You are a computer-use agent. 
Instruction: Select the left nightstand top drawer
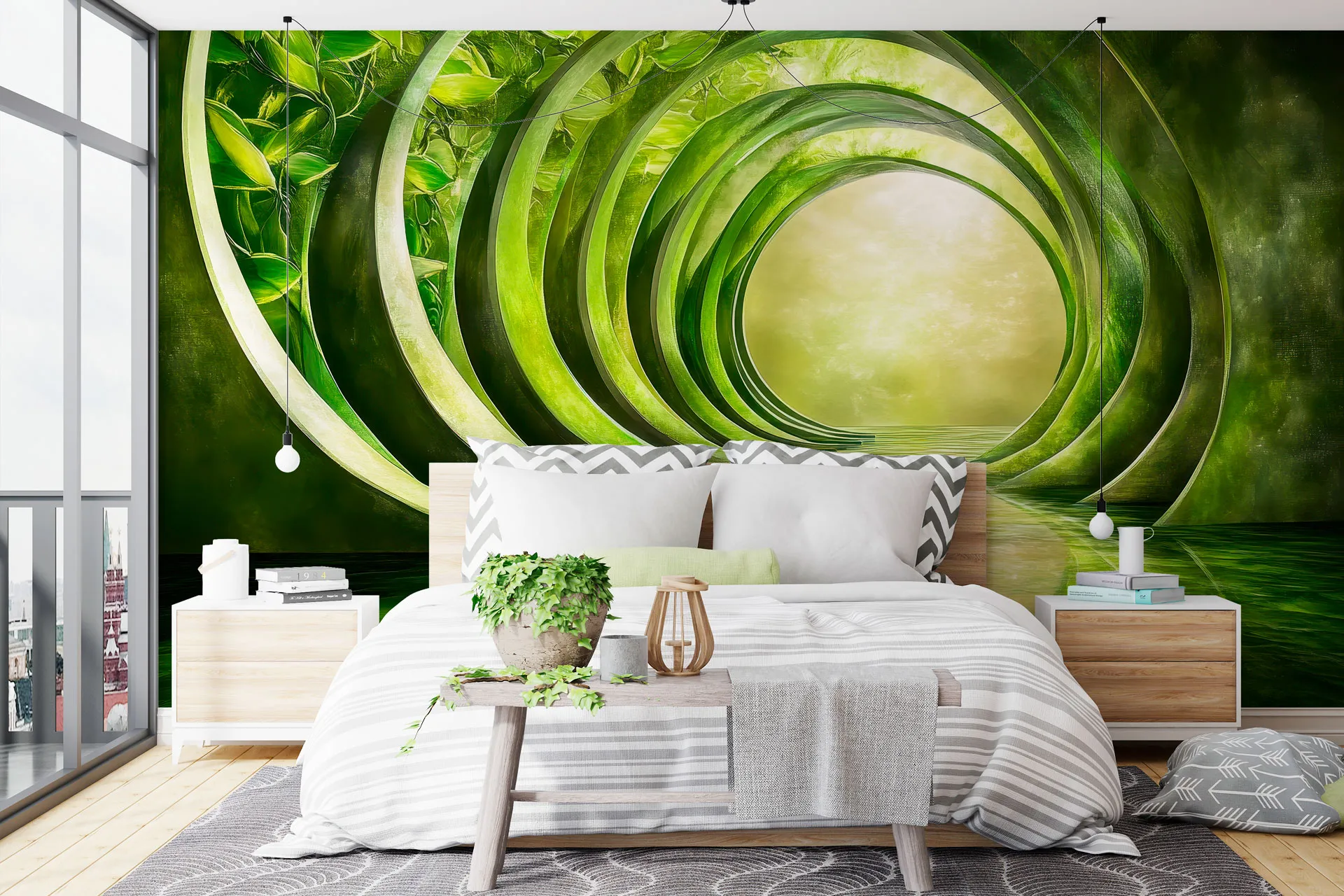[266, 636]
